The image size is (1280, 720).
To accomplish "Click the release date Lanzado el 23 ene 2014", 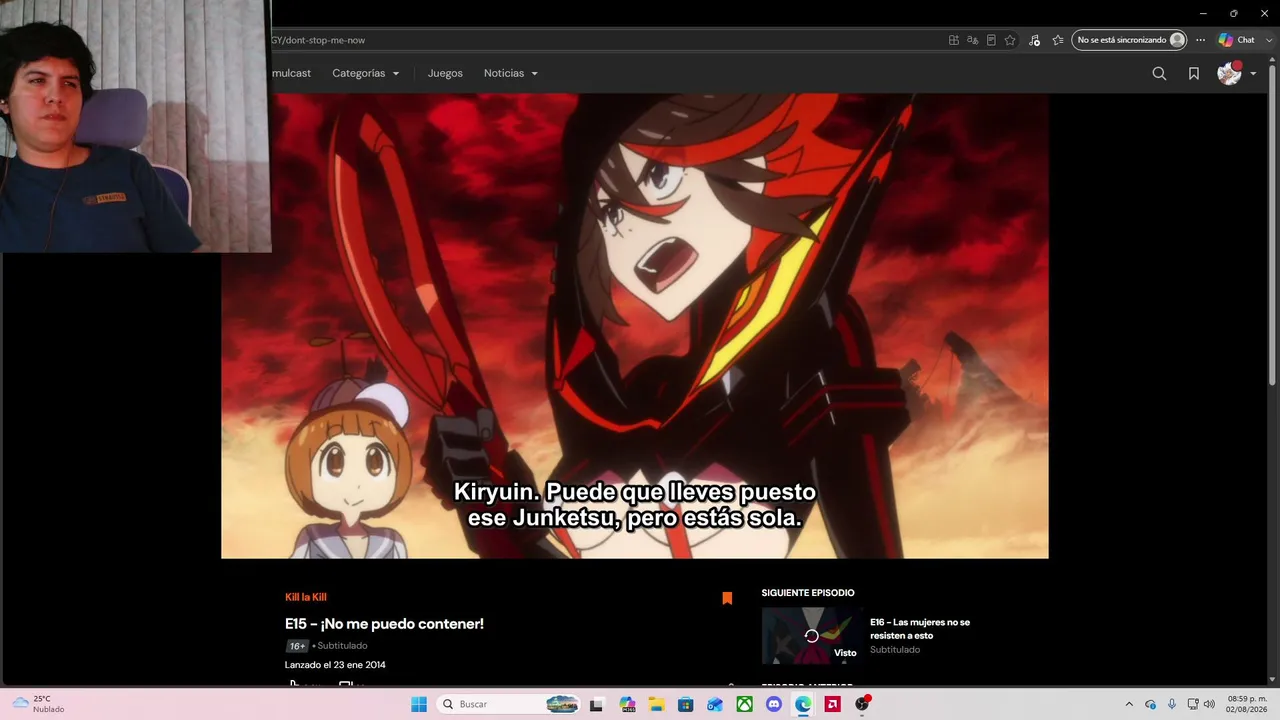I will coord(335,665).
